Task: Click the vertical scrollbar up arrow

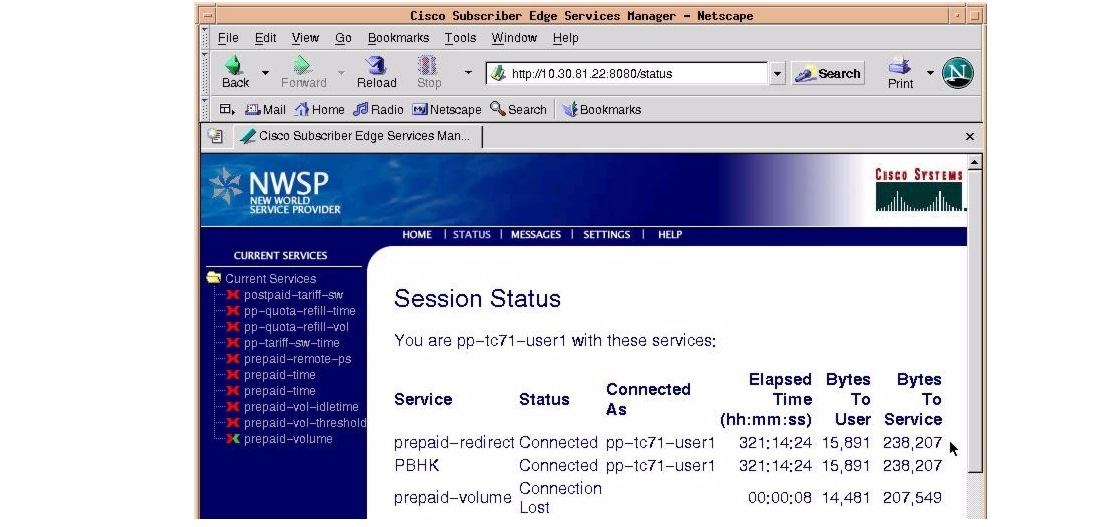Action: point(975,162)
